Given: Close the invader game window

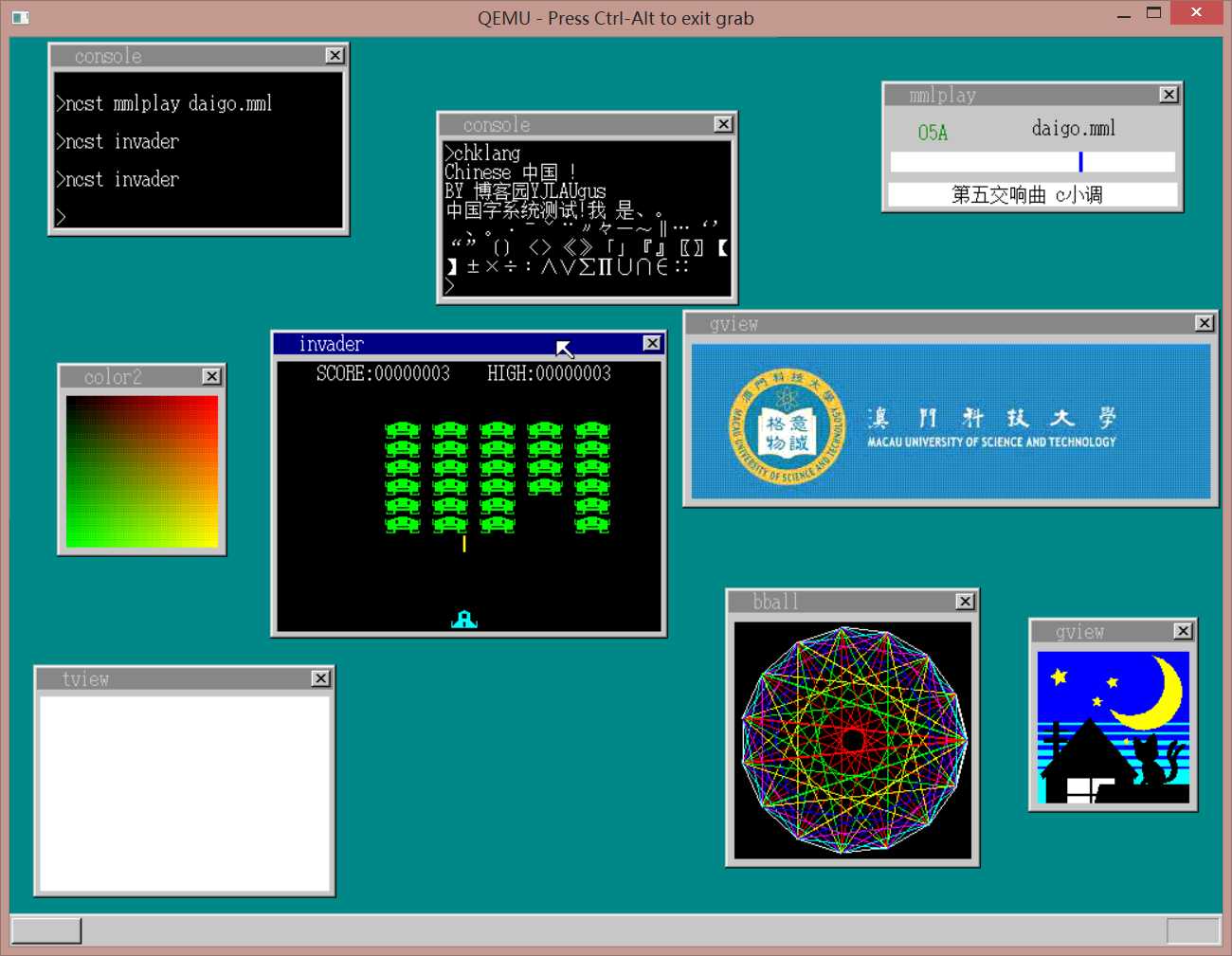Looking at the screenshot, I should (x=652, y=343).
